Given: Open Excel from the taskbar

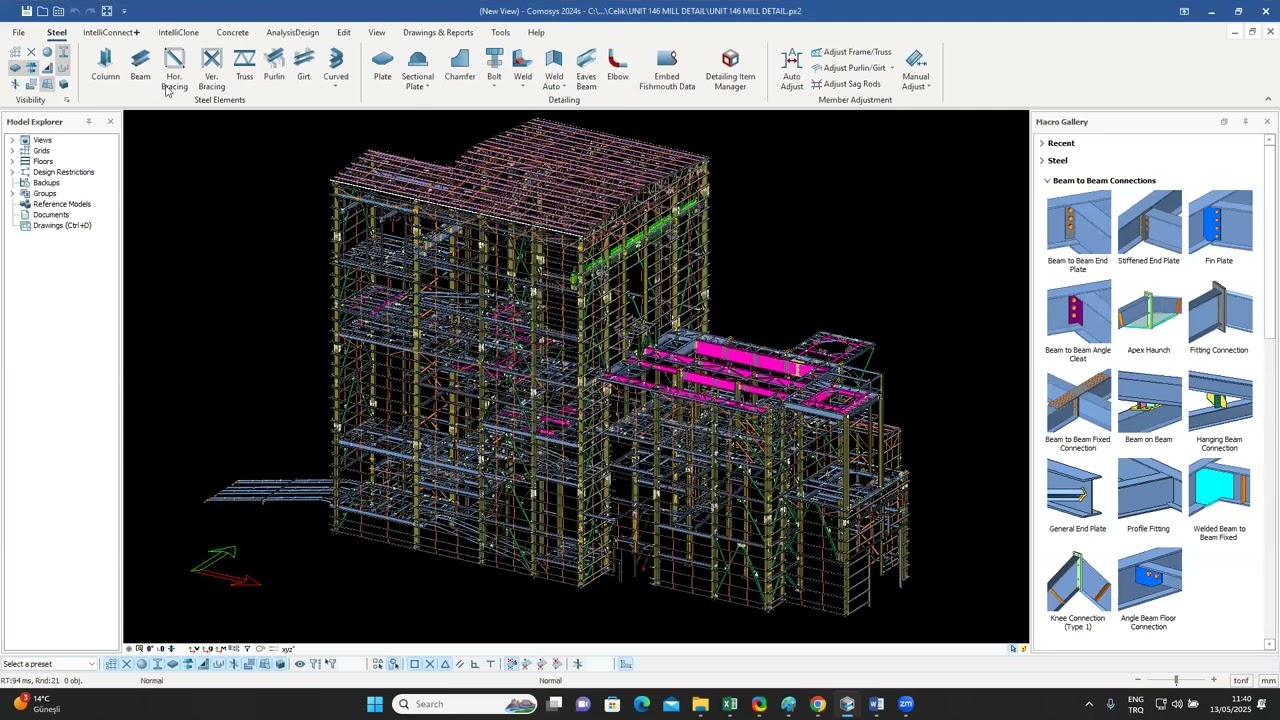Looking at the screenshot, I should (x=730, y=704).
